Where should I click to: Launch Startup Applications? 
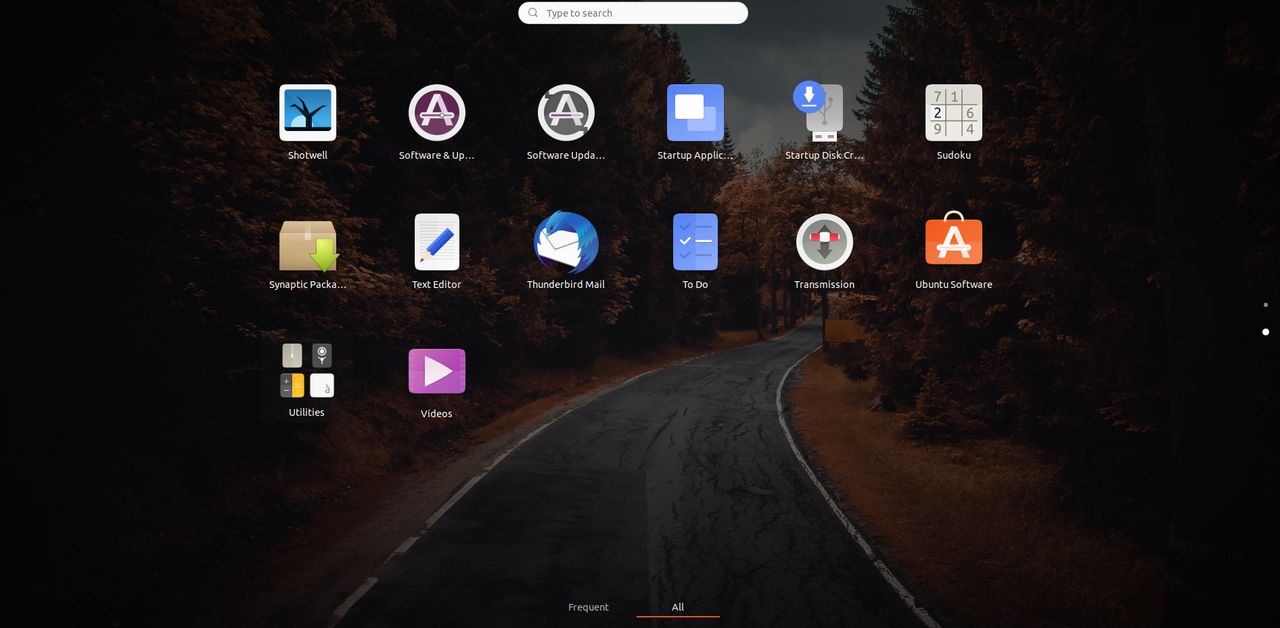tap(695, 113)
